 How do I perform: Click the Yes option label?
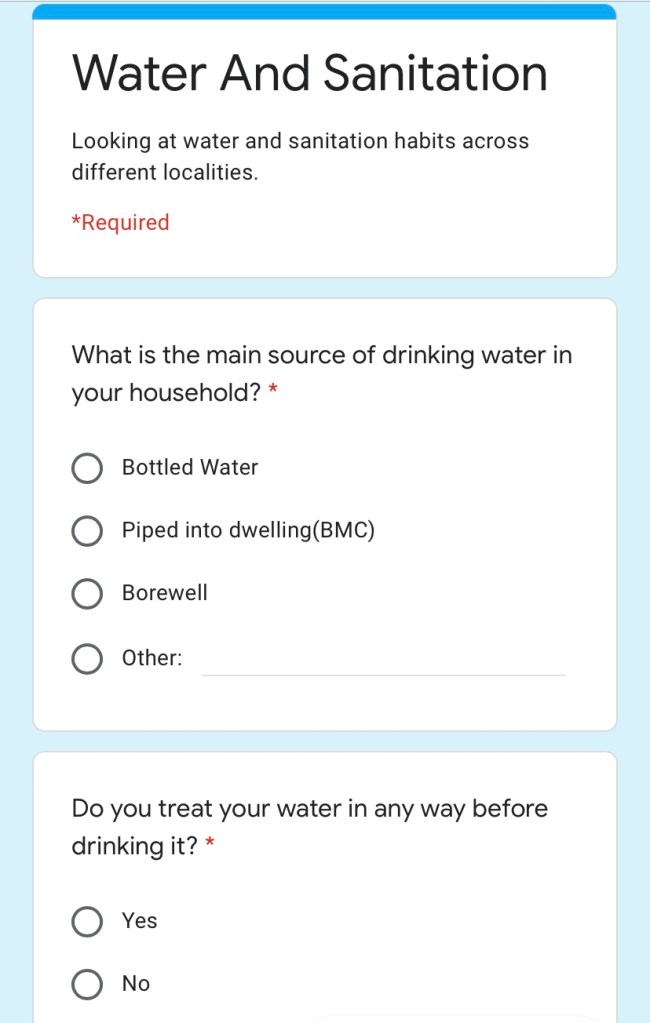pos(140,921)
